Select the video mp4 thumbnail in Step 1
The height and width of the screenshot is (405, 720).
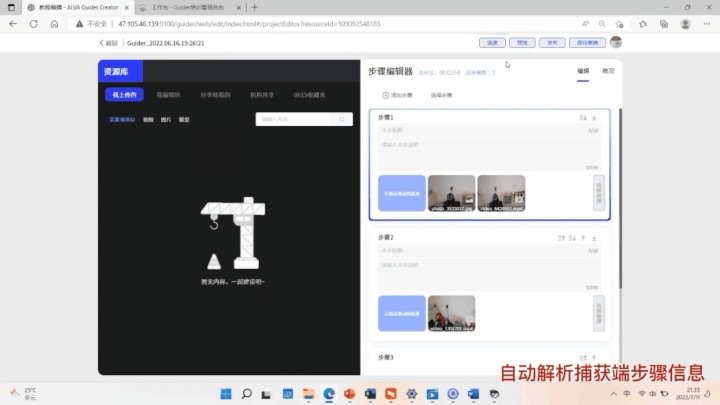[x=501, y=193]
